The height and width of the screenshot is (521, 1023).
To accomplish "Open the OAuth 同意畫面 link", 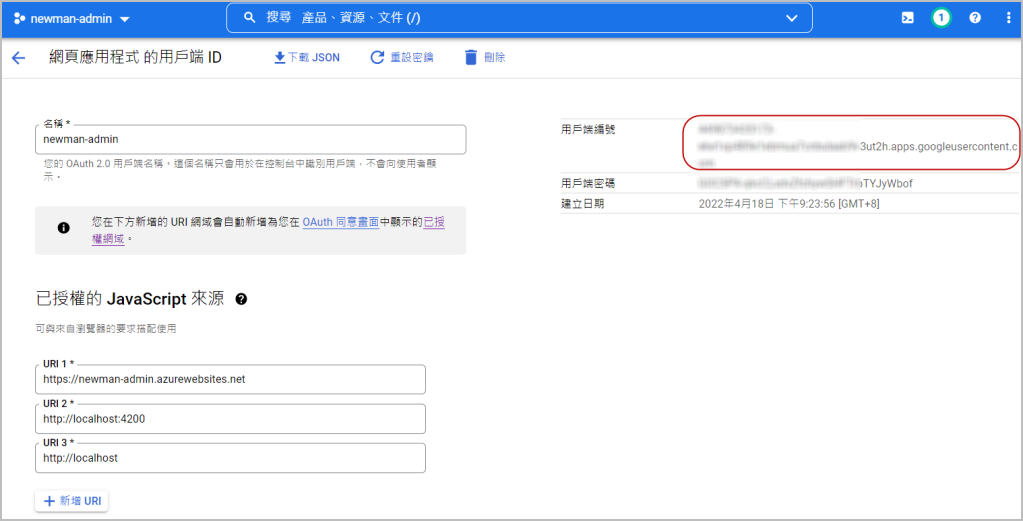I will pos(340,222).
